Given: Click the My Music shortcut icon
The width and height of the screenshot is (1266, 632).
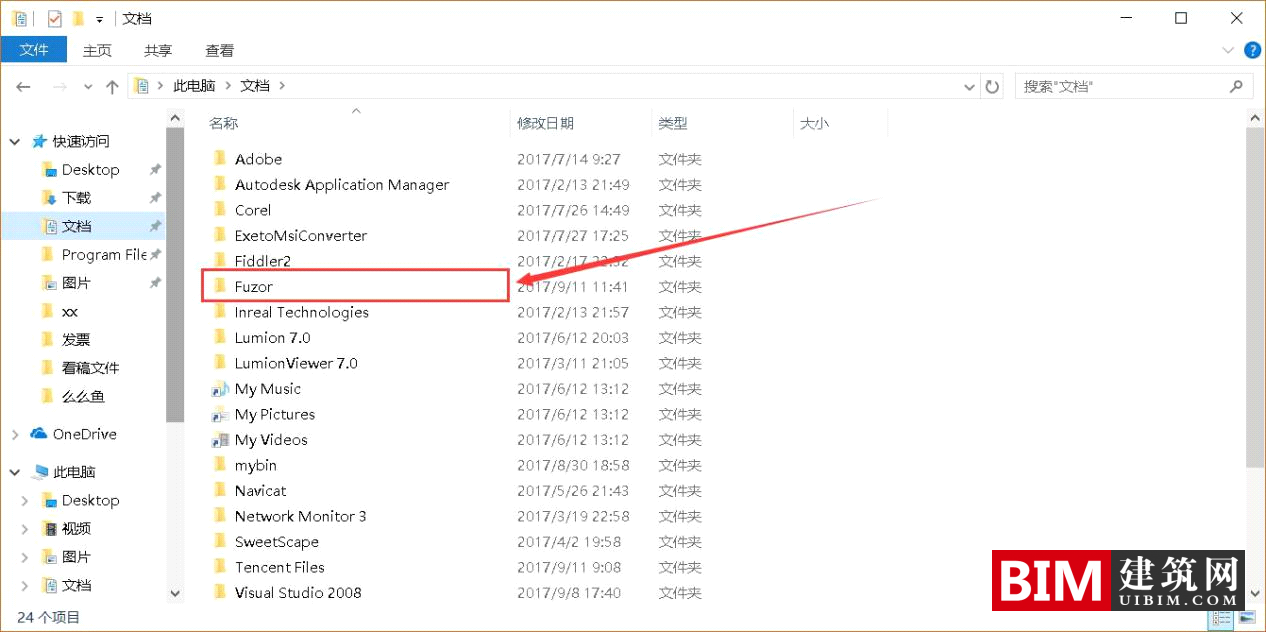Looking at the screenshot, I should tap(220, 389).
